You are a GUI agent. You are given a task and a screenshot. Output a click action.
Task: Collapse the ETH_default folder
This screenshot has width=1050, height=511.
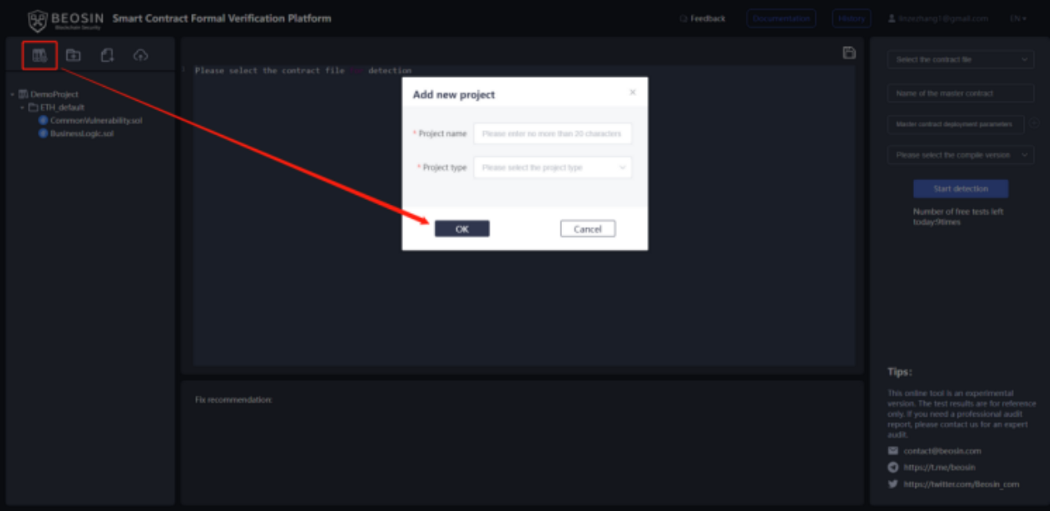point(22,107)
